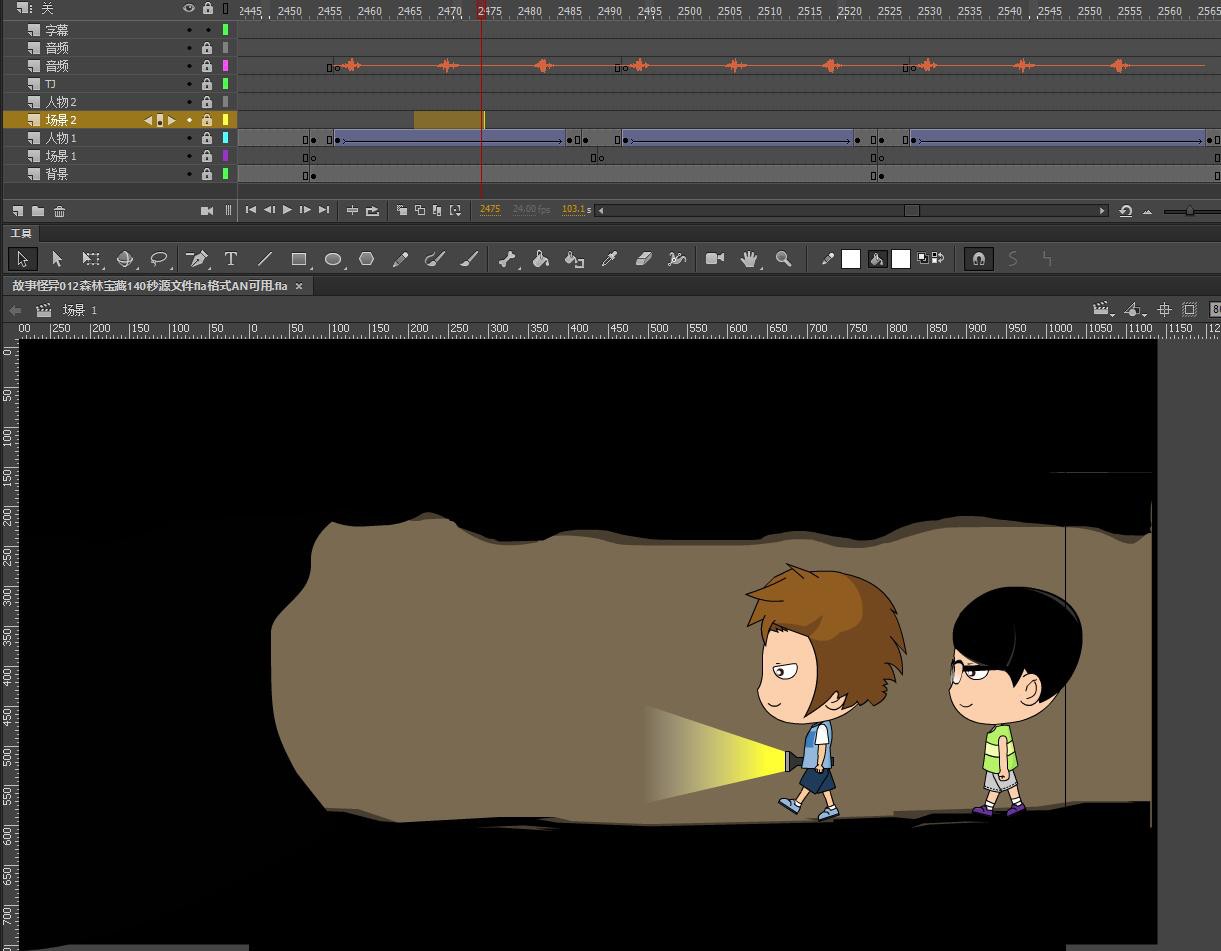
Task: Enable onion skin
Action: tap(401, 210)
